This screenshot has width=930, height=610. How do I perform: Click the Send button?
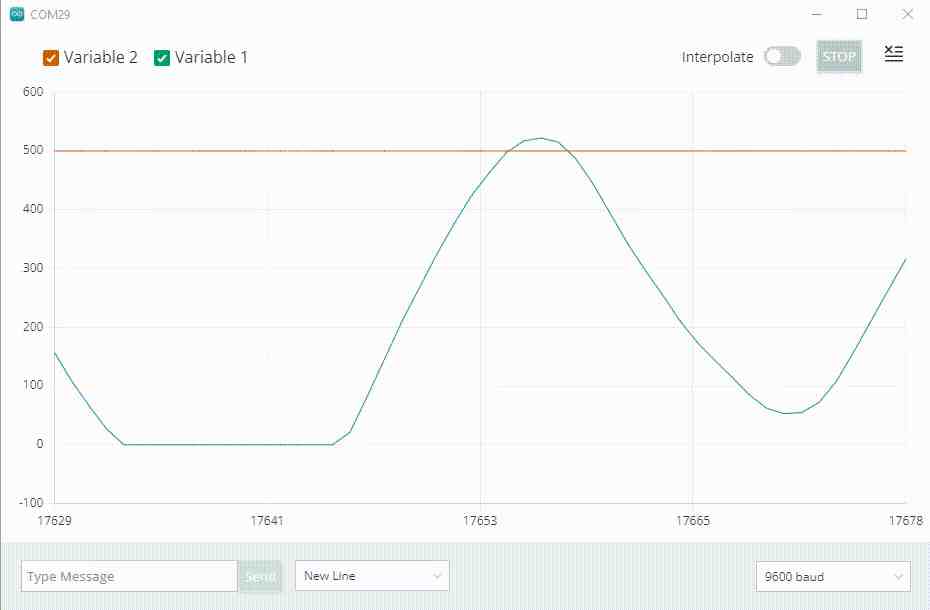260,576
